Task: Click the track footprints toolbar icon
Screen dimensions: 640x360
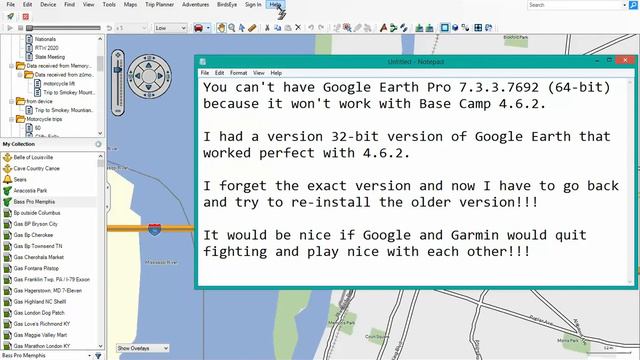Action: click(x=404, y=28)
